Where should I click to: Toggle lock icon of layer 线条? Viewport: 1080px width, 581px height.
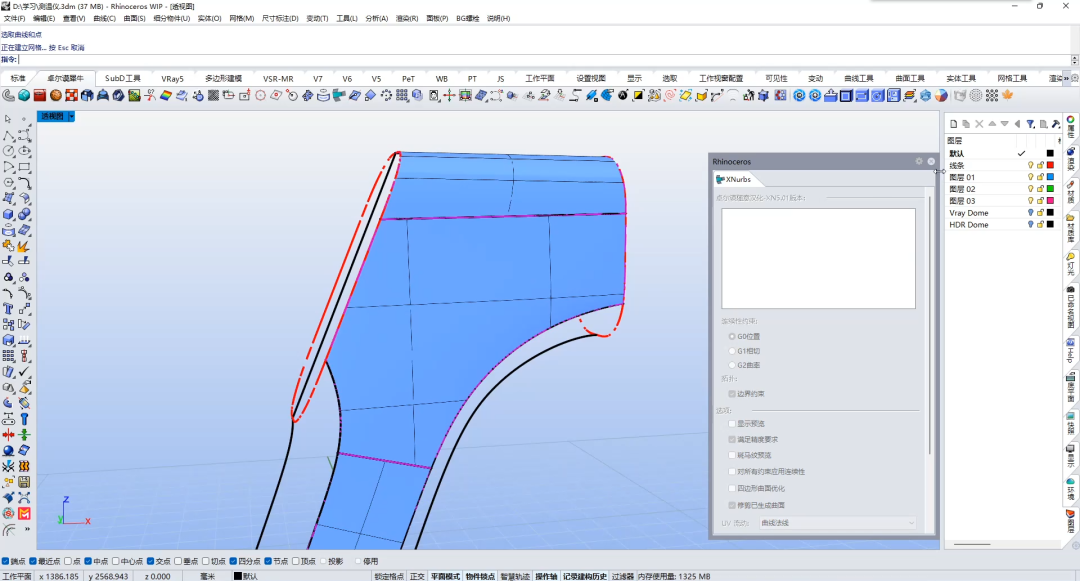[x=1040, y=165]
